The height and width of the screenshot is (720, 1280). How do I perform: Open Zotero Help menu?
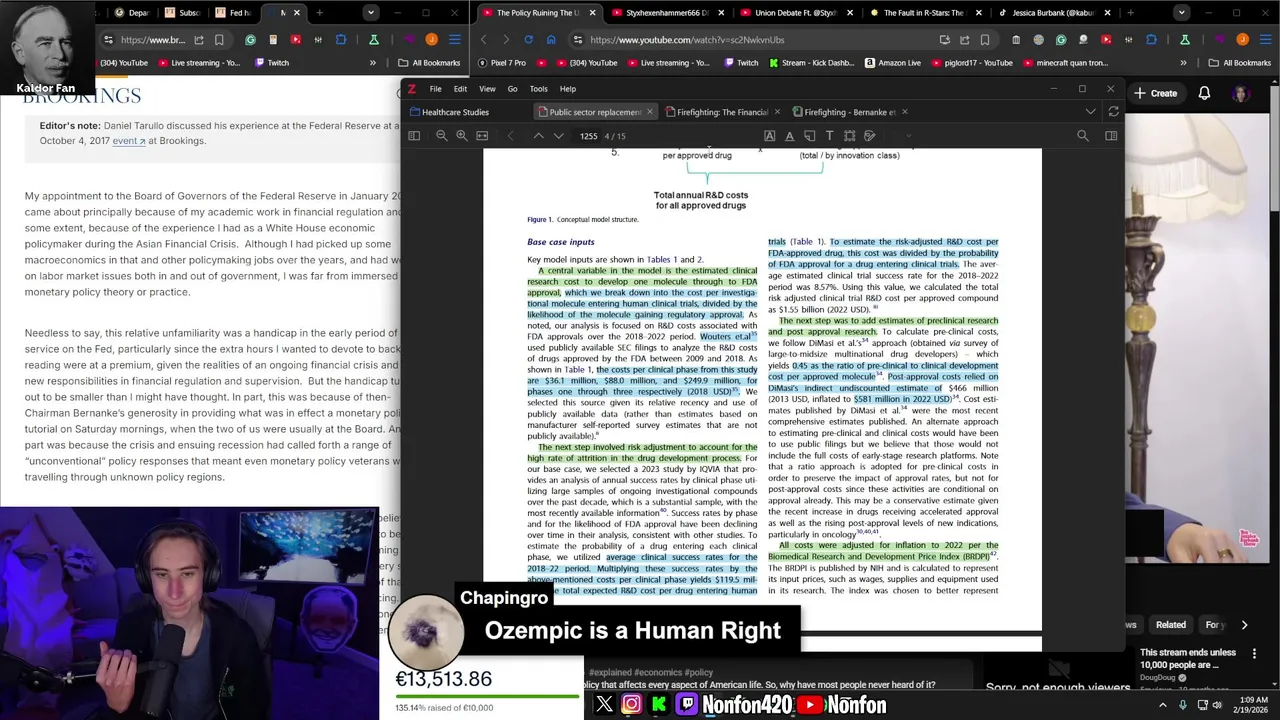(x=567, y=89)
